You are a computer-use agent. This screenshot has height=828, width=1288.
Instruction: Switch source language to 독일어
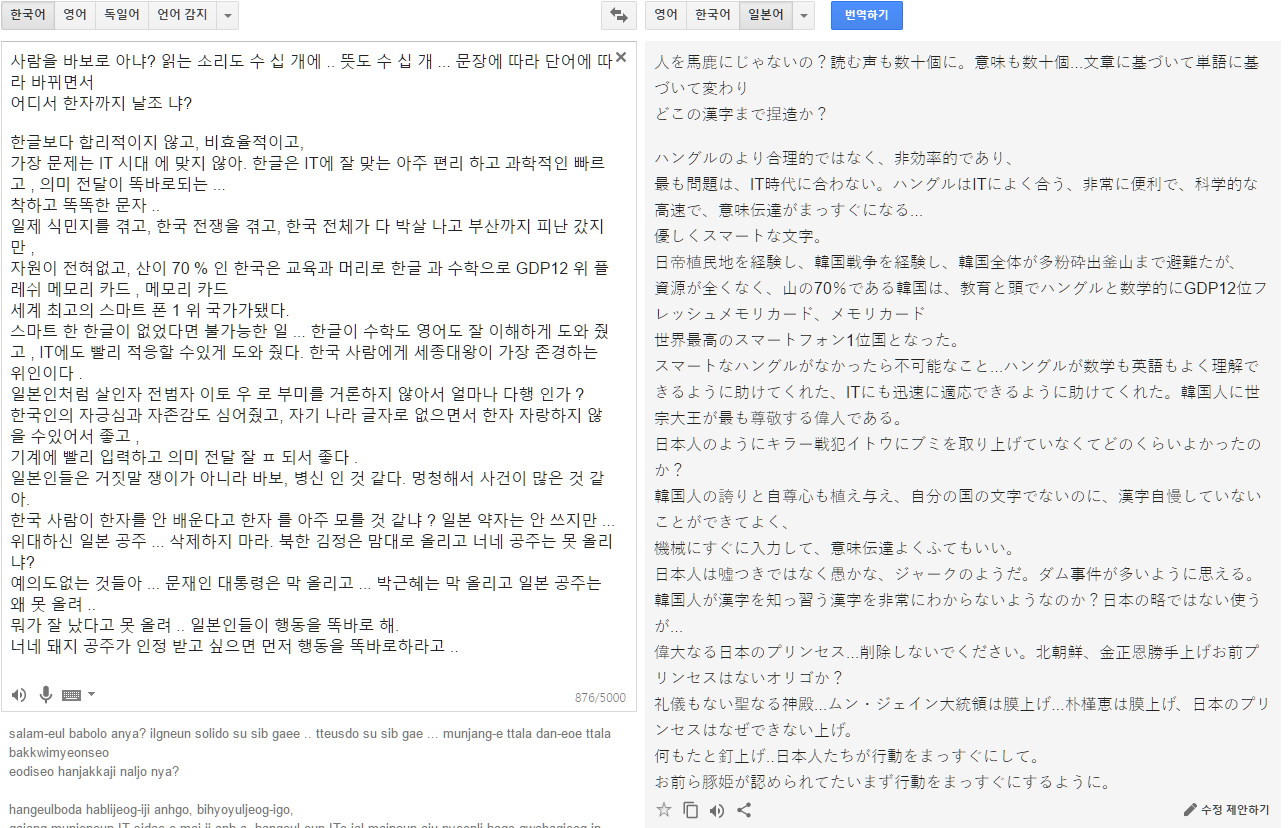(x=122, y=15)
